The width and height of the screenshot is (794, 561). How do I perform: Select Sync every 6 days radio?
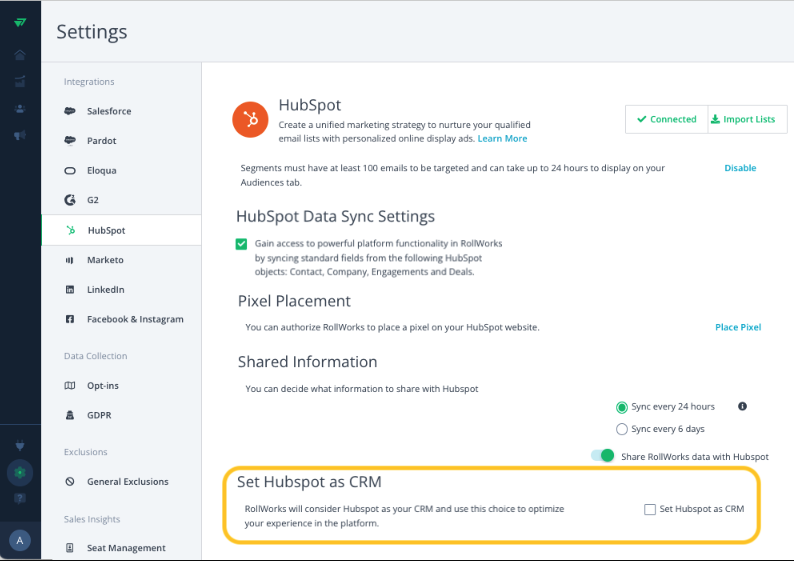(x=622, y=429)
